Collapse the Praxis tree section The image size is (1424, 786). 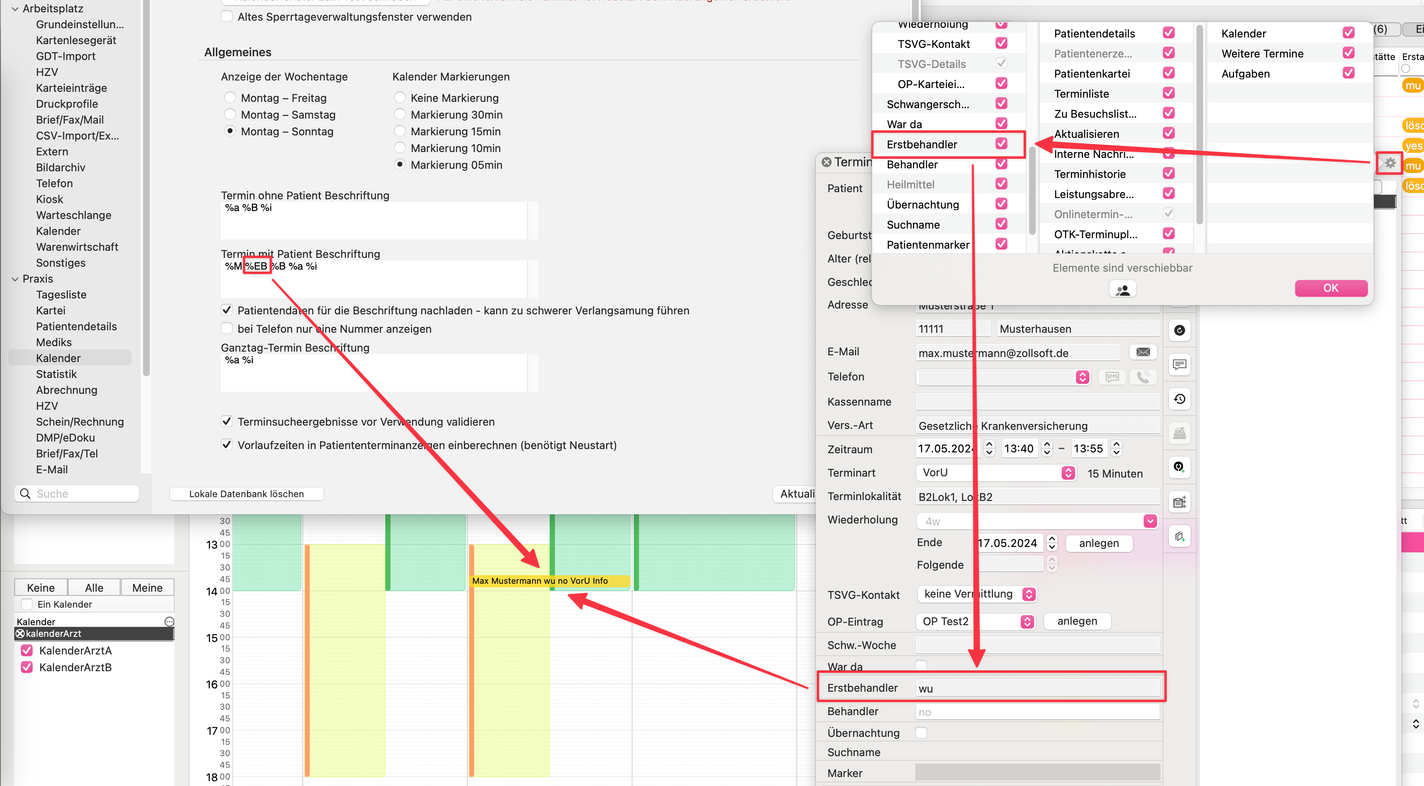[x=14, y=279]
